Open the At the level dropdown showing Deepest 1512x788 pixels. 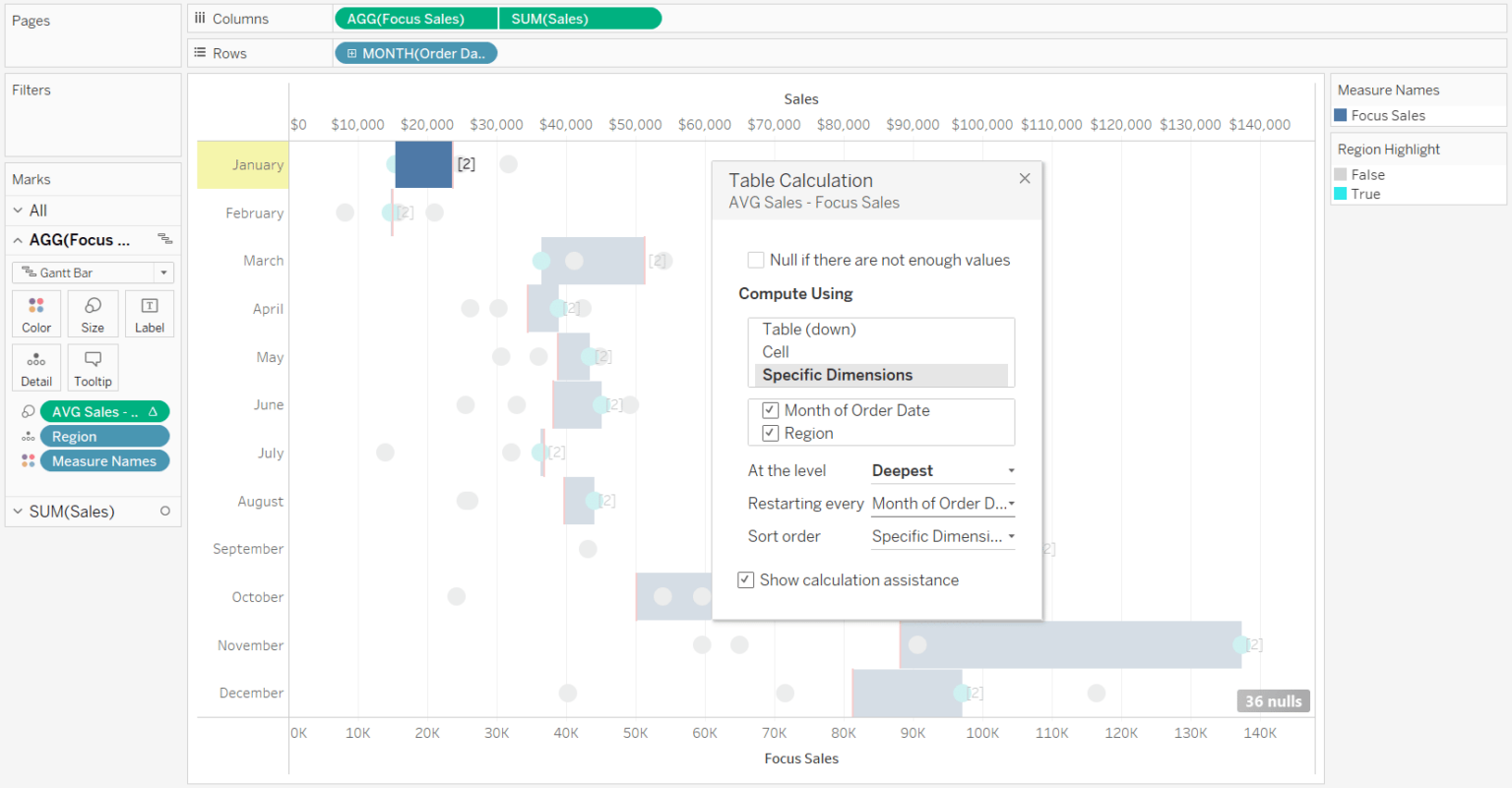941,470
